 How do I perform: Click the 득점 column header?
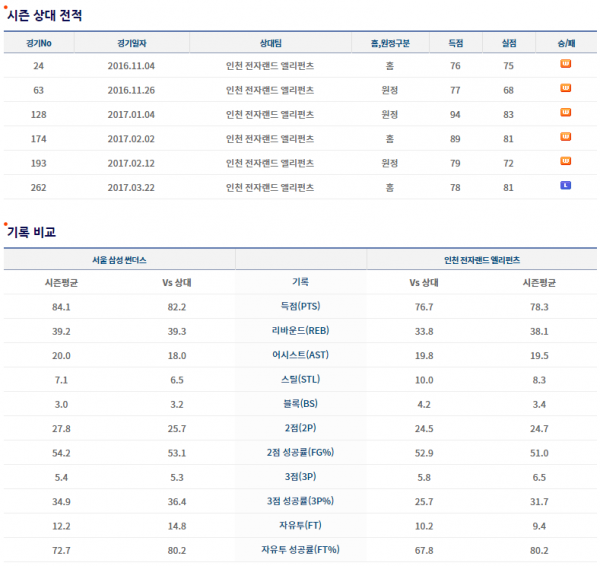click(456, 43)
